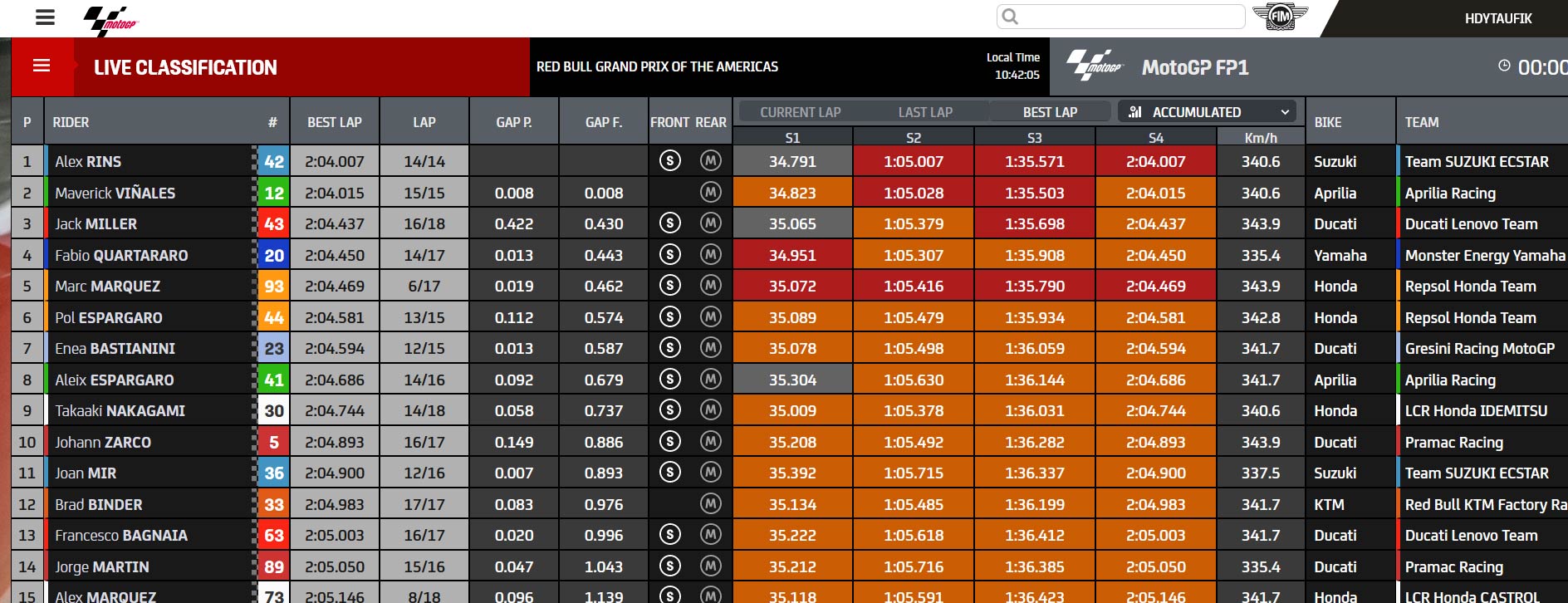Open the red Live Classification menu button

42,66
